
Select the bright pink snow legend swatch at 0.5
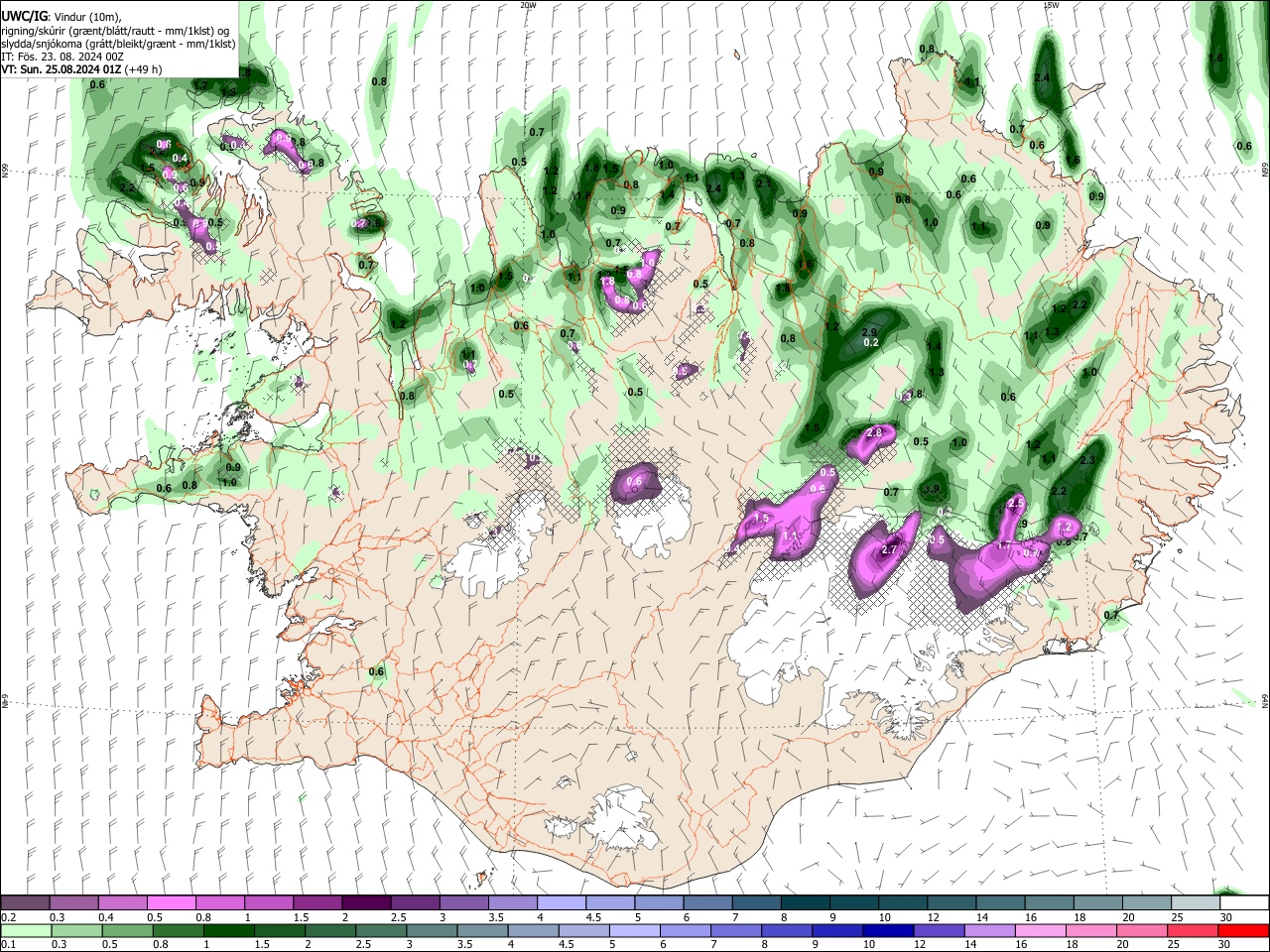point(172,903)
